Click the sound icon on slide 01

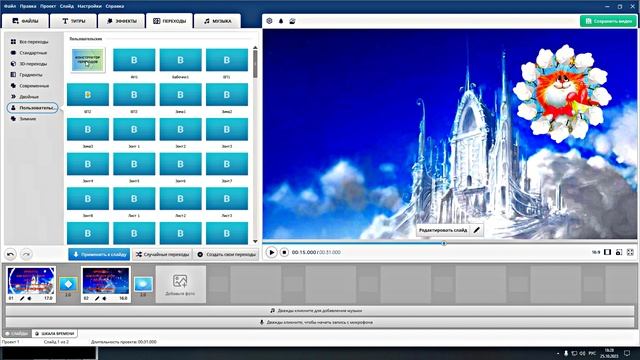pyautogui.click(x=29, y=298)
